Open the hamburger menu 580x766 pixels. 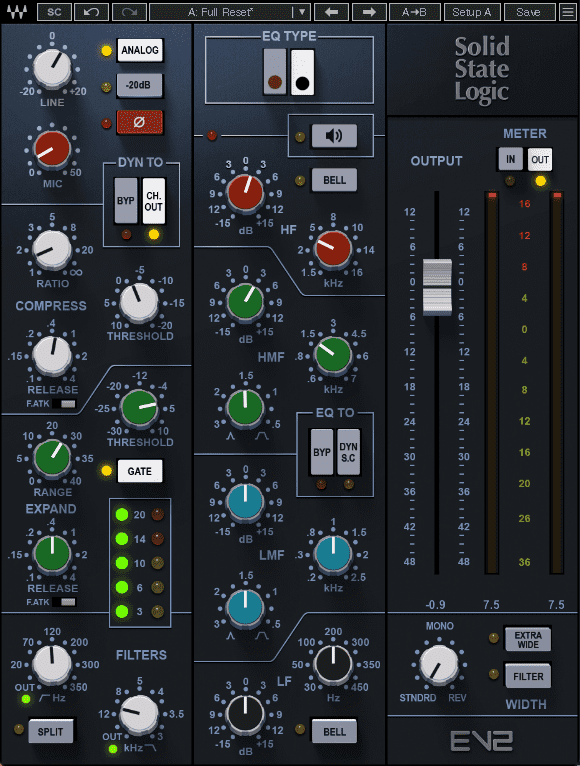(x=568, y=12)
